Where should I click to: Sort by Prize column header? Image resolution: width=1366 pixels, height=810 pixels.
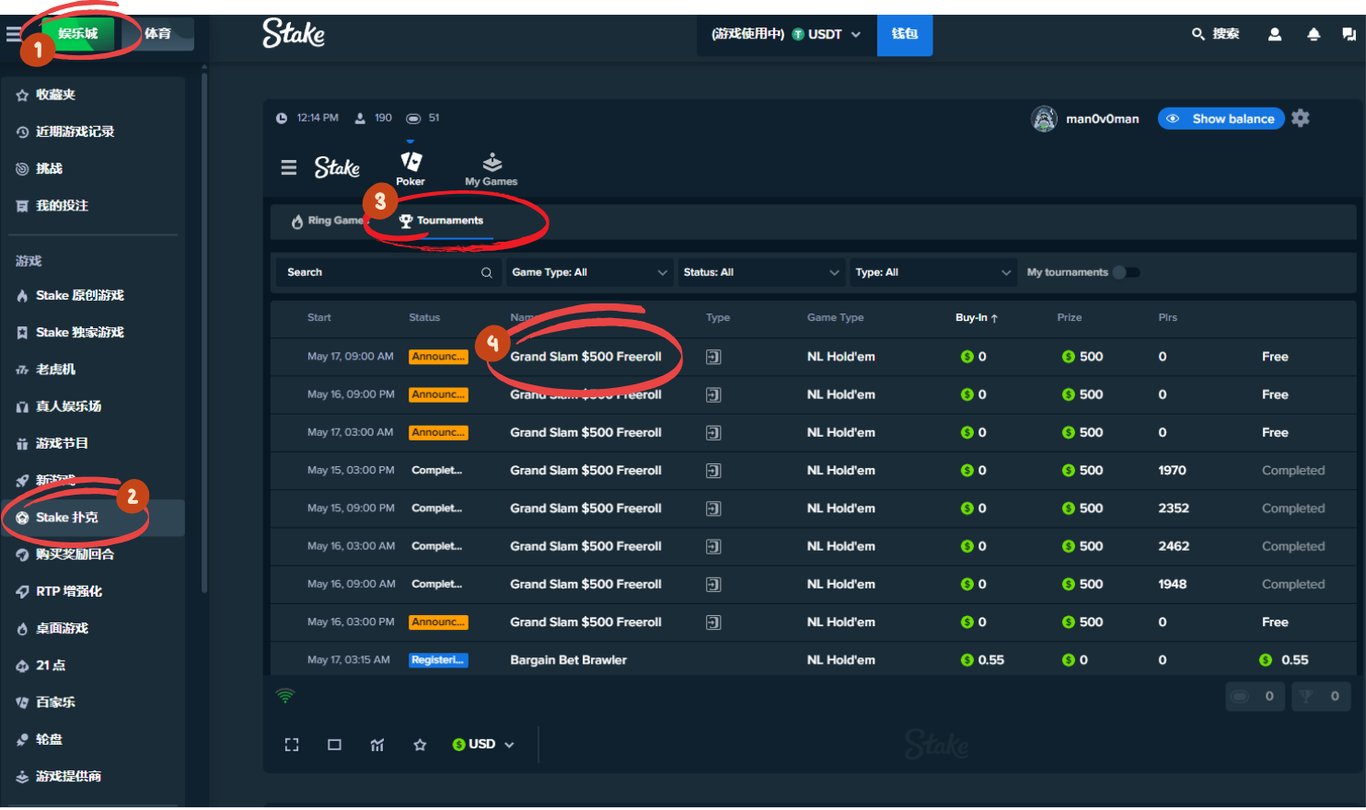coord(1070,318)
